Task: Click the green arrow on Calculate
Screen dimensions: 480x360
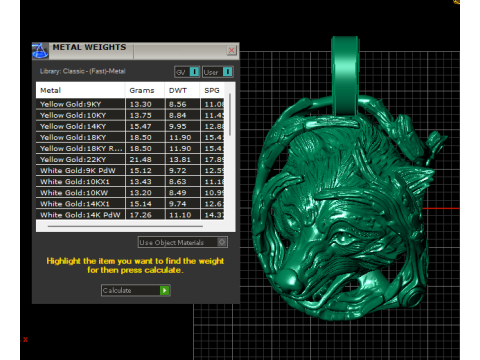Action: tap(164, 290)
